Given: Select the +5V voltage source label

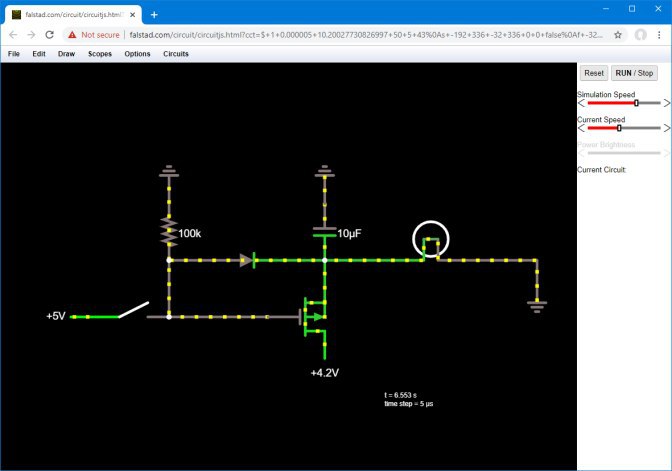Looking at the screenshot, I should pyautogui.click(x=56, y=316).
